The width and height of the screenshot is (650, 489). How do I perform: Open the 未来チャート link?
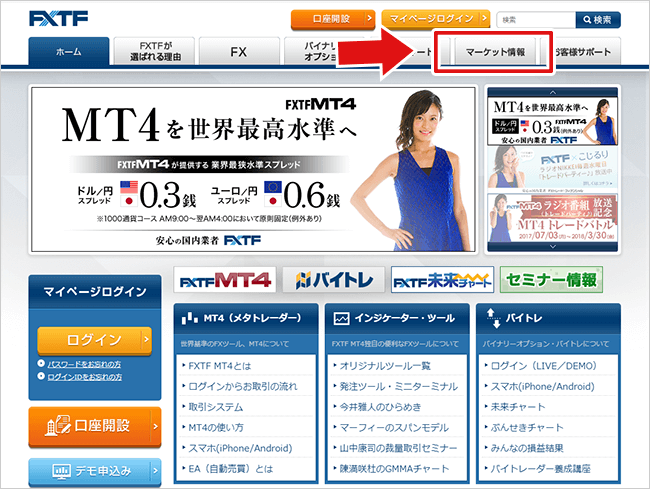click(518, 407)
